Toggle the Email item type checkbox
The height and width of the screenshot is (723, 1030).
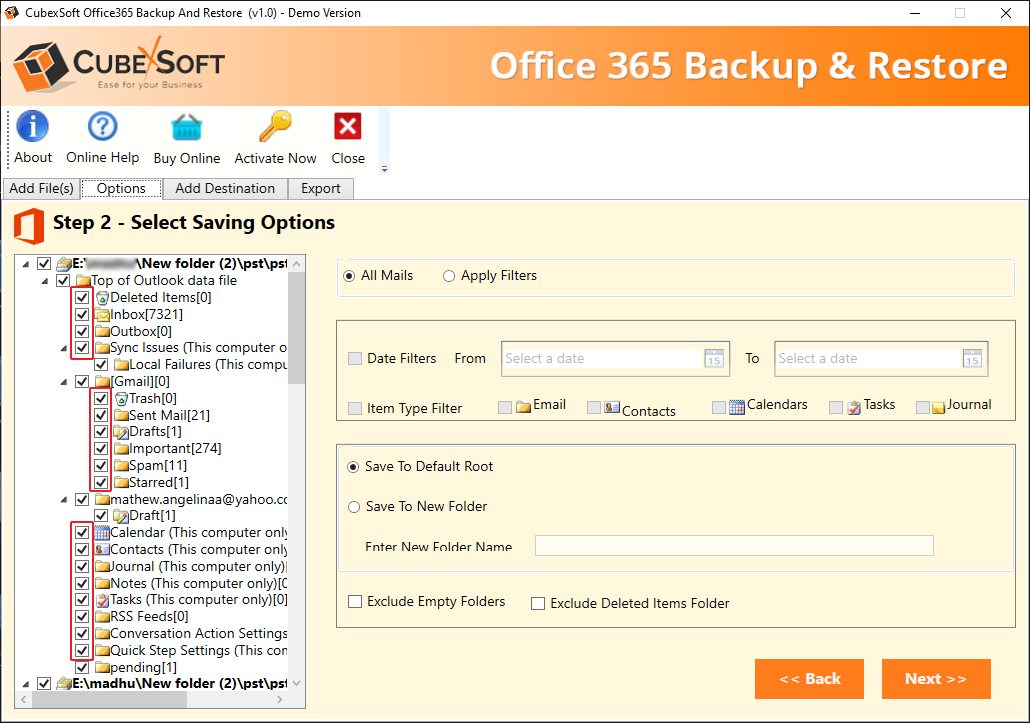tap(504, 408)
